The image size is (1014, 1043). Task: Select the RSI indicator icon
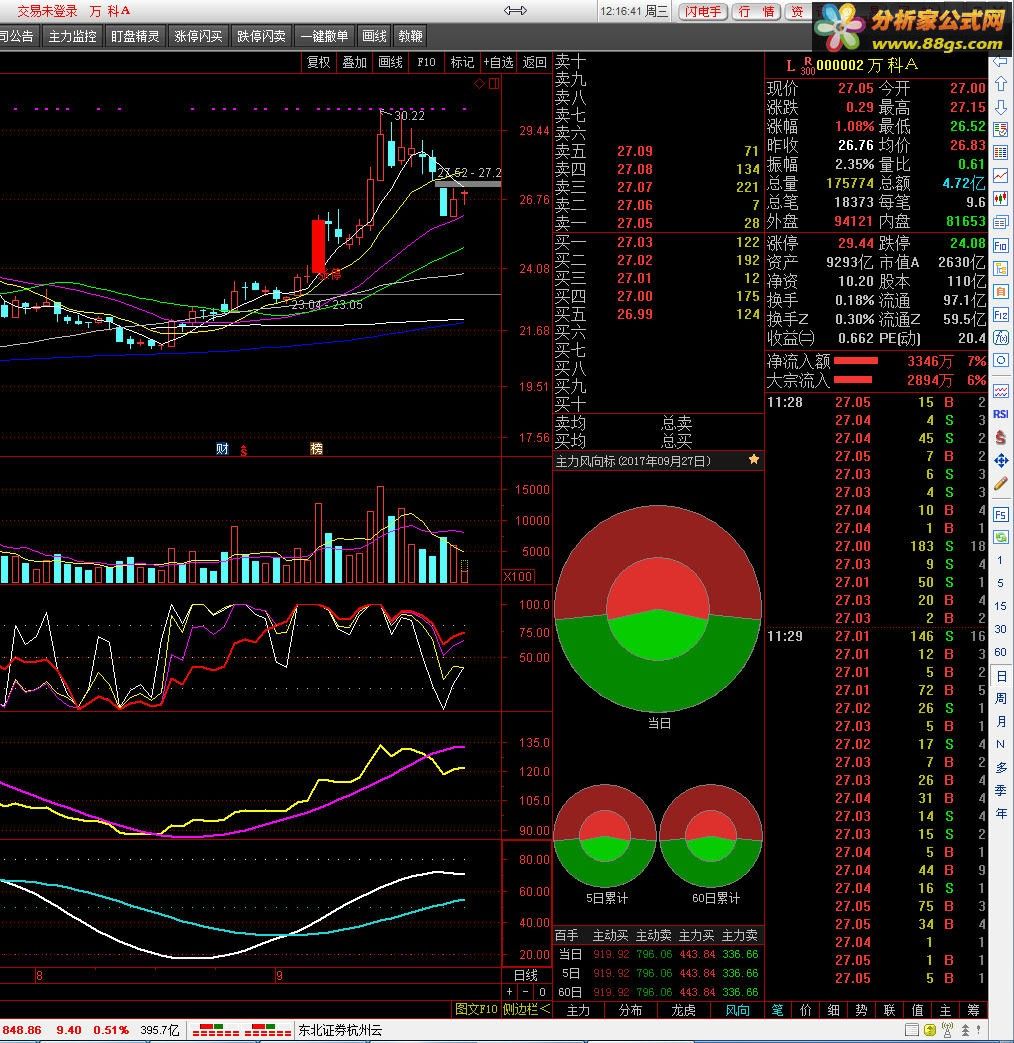coord(1001,414)
